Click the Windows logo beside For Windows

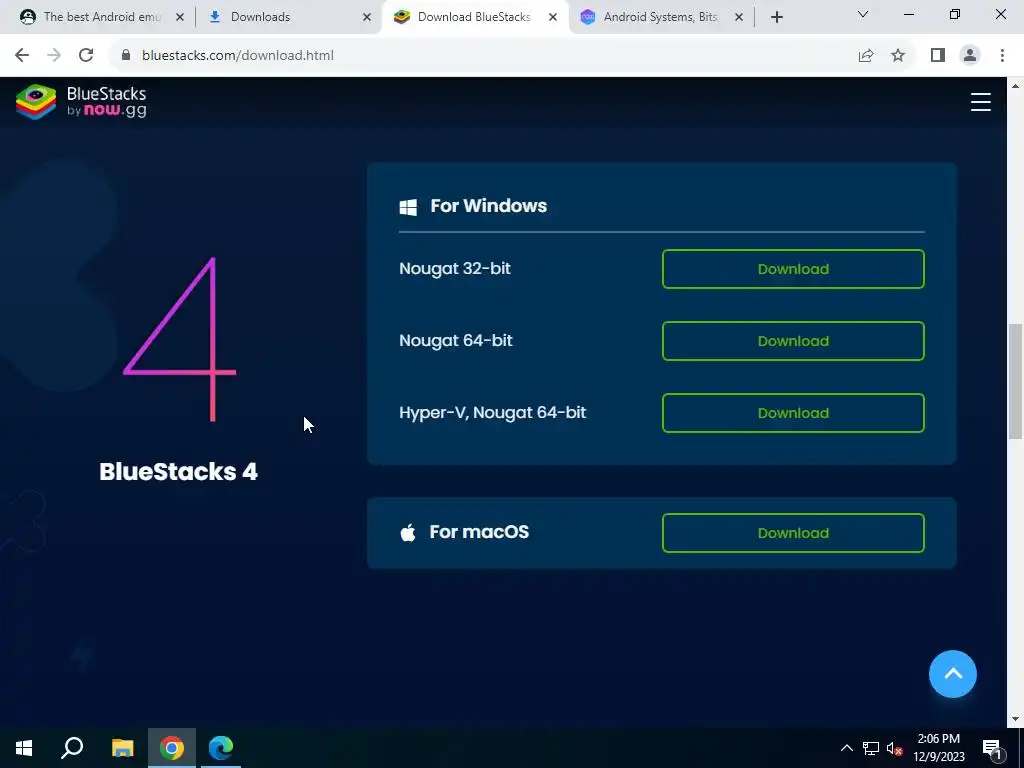tap(408, 207)
